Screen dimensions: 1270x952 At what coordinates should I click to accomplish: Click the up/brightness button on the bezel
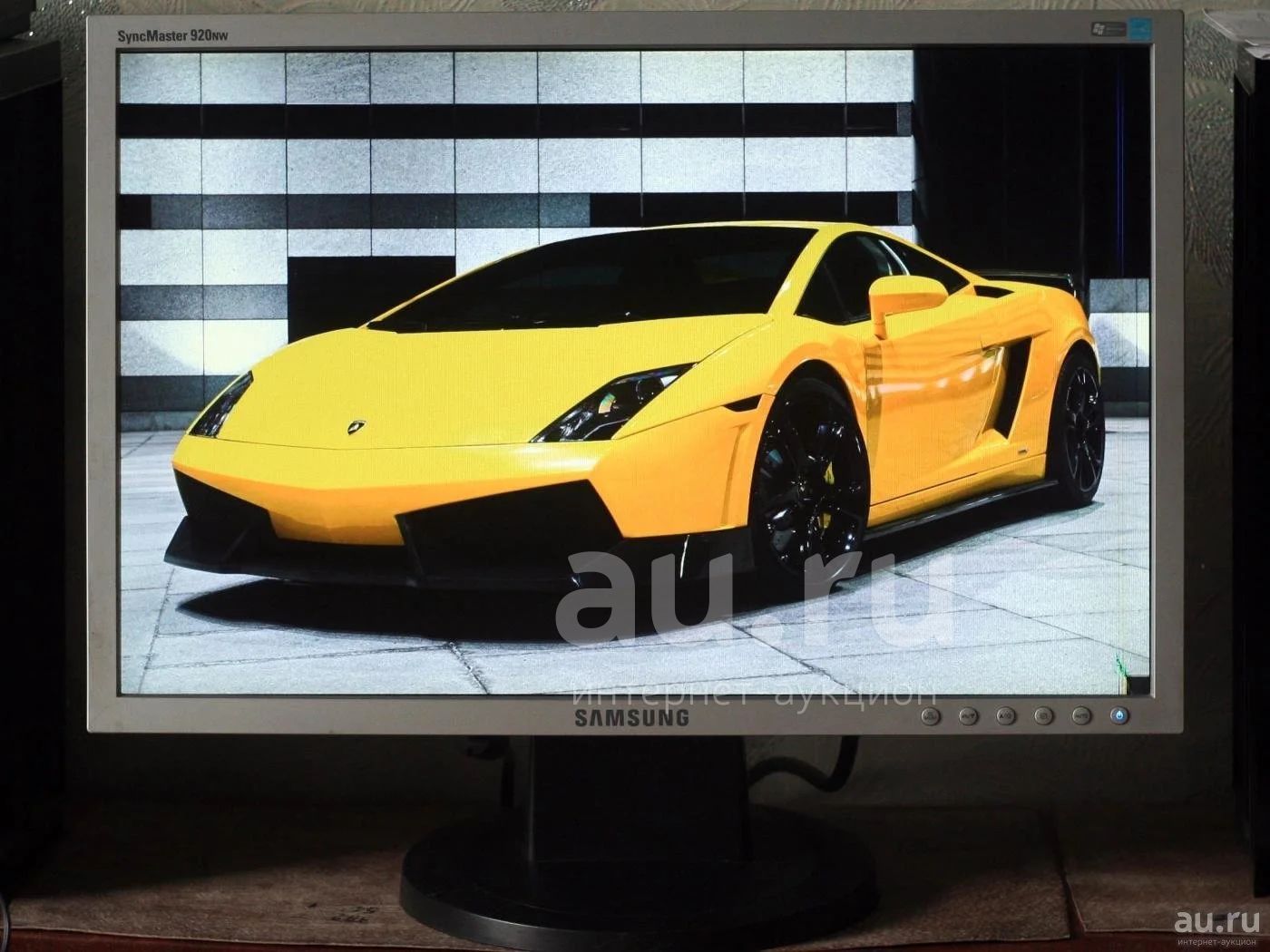pos(1005,715)
